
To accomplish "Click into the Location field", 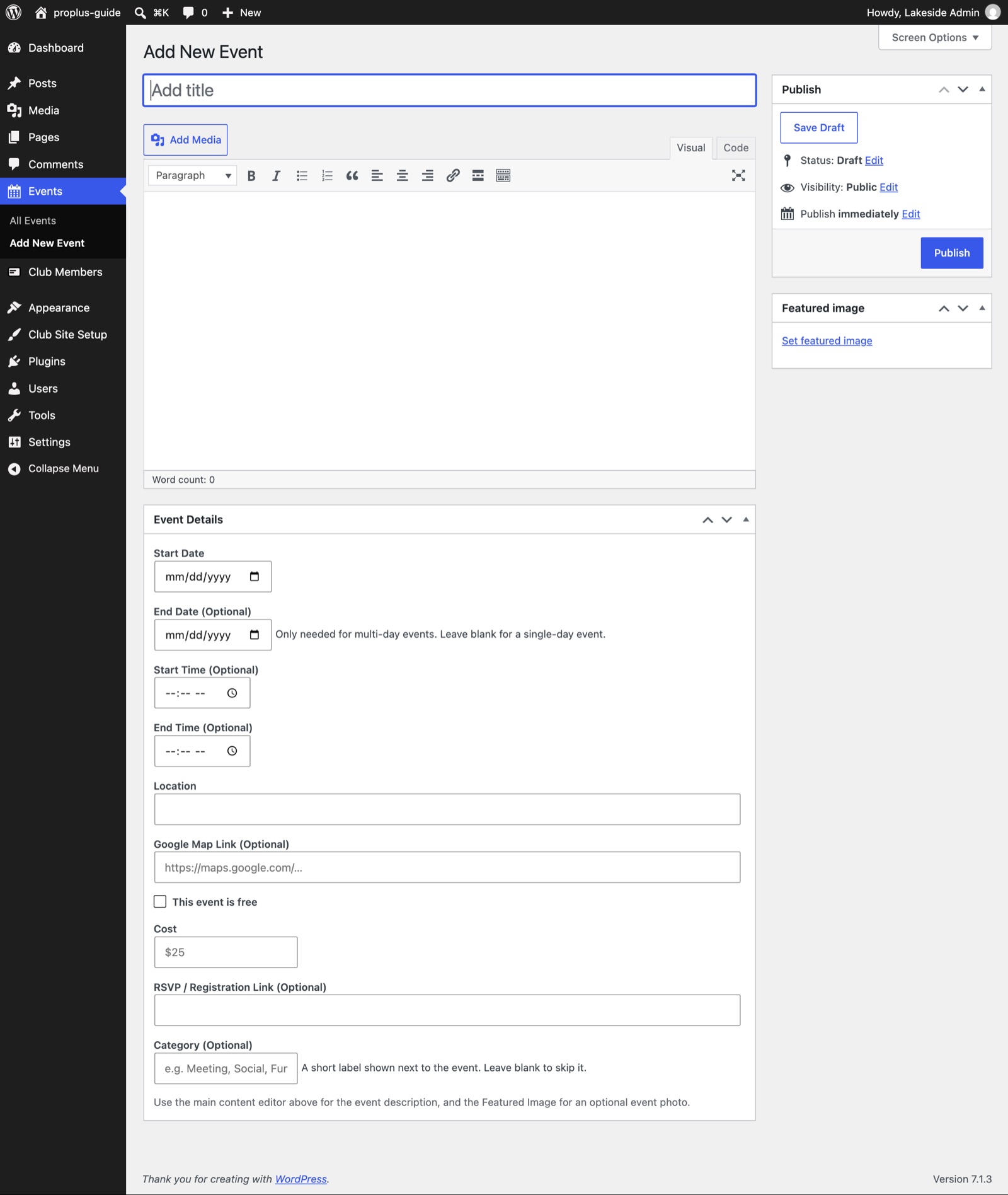I will [447, 809].
